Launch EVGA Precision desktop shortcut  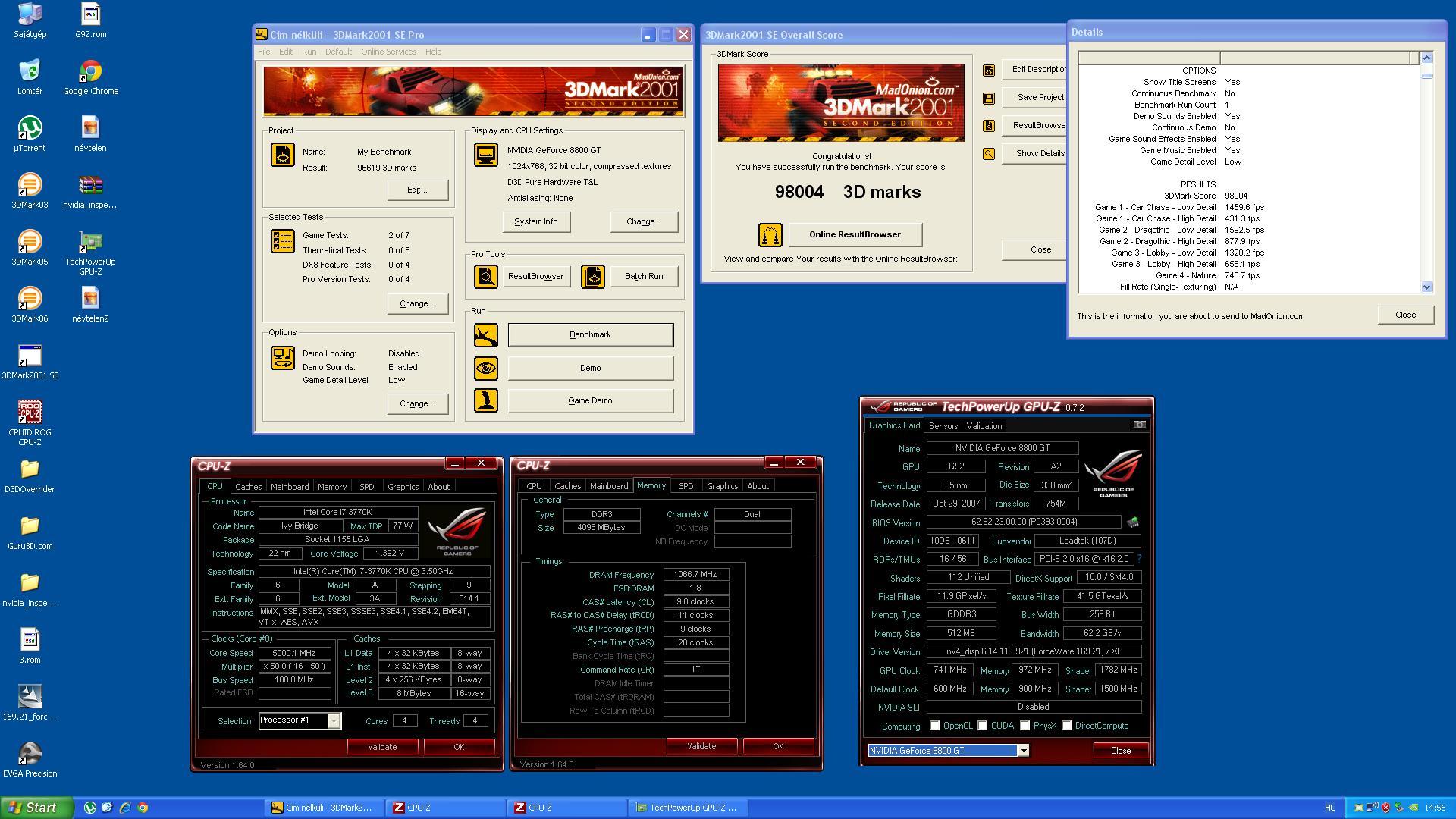click(x=30, y=760)
